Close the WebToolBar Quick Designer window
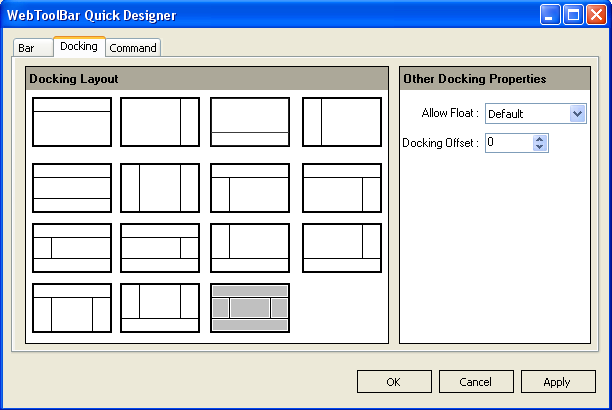The width and height of the screenshot is (612, 410). coord(596,15)
